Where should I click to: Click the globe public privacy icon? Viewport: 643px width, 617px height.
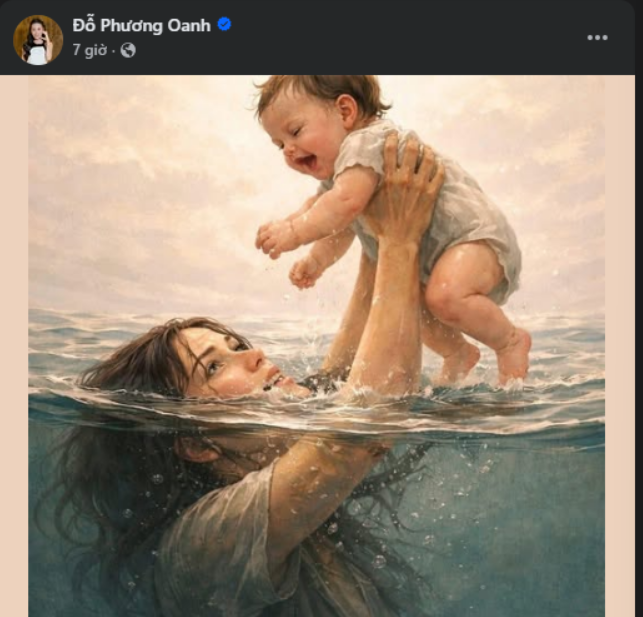tap(128, 50)
